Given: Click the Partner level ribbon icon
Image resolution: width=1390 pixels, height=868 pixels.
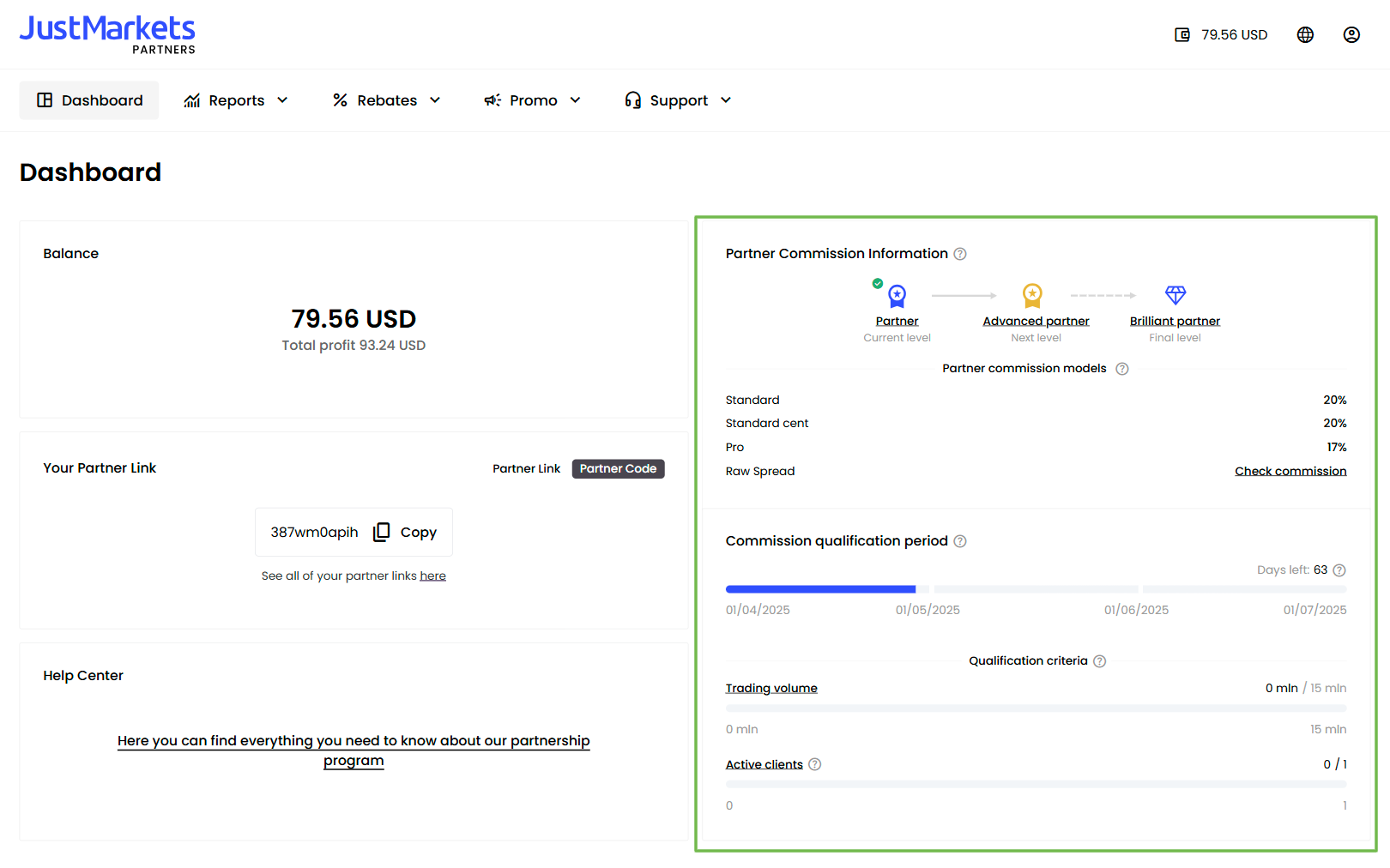Looking at the screenshot, I should [x=897, y=296].
